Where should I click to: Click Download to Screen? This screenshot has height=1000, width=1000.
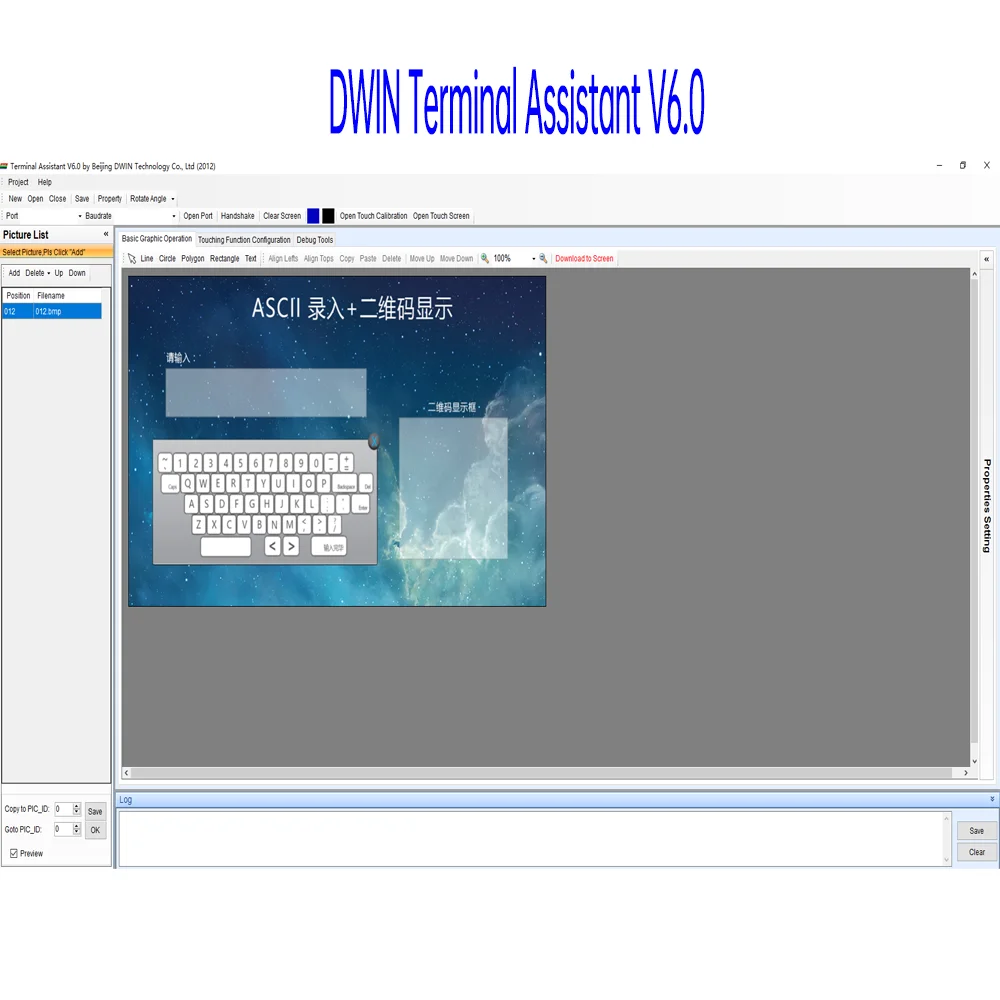[x=584, y=258]
